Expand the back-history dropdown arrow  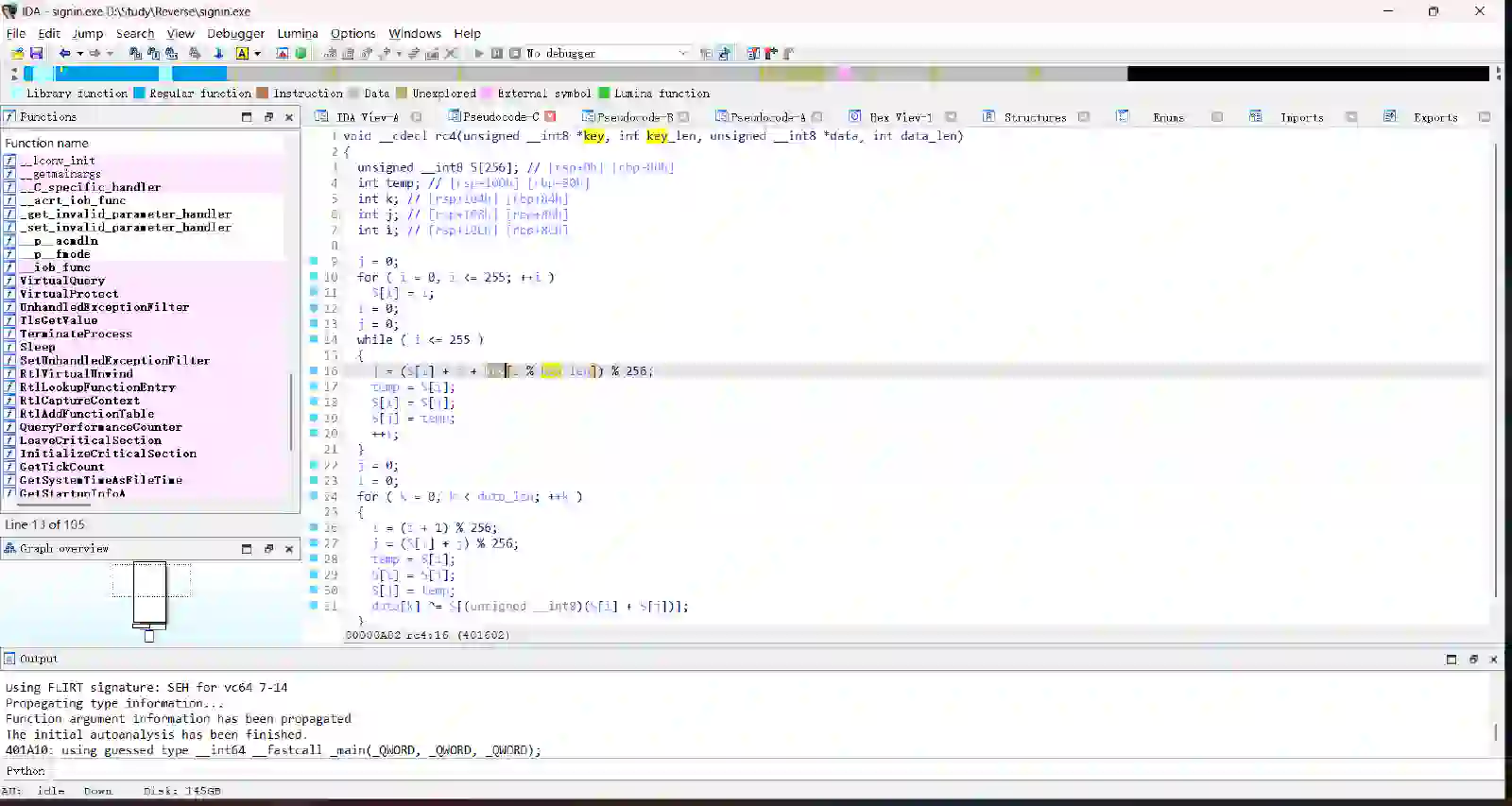[79, 54]
